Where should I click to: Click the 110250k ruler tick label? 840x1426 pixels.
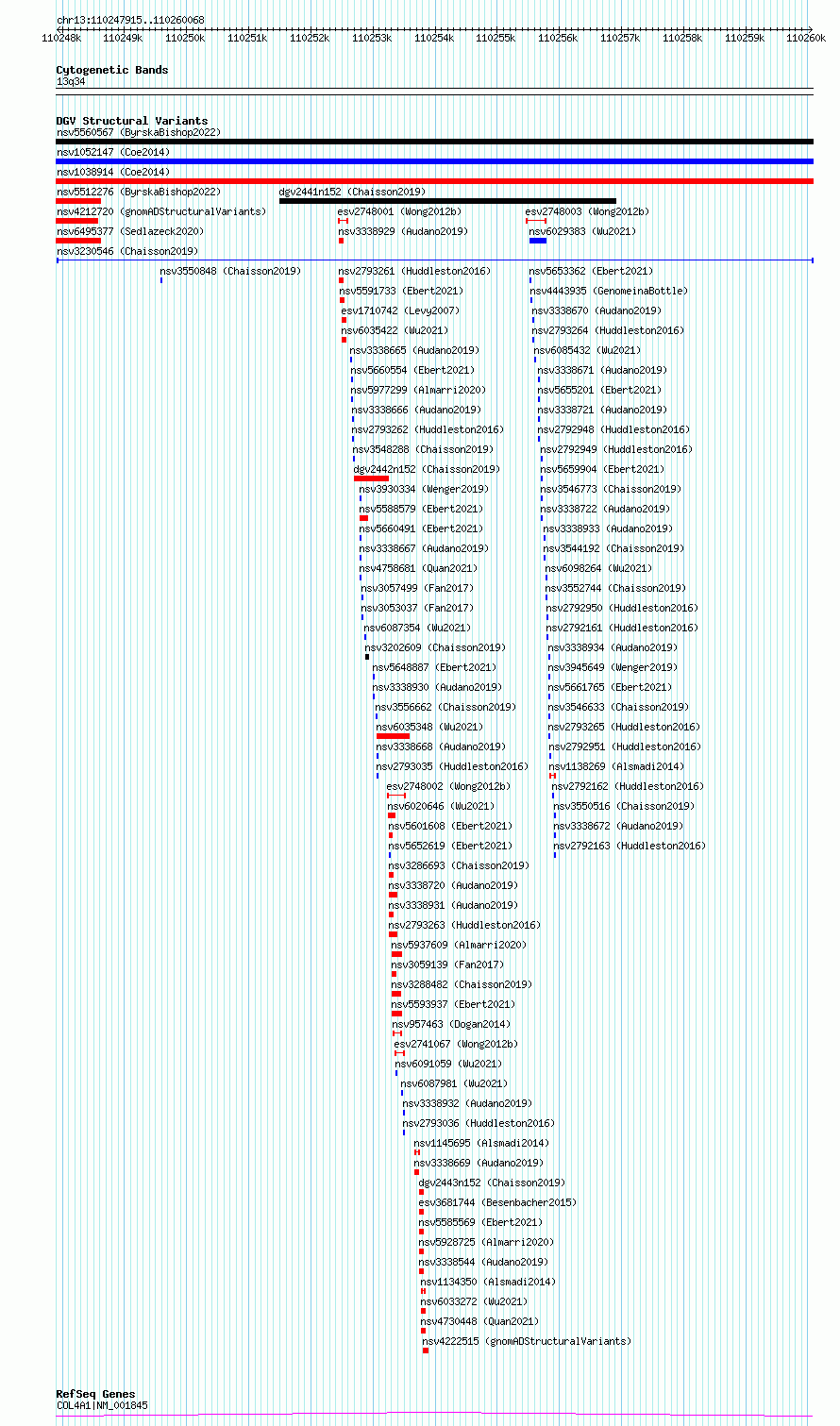click(185, 38)
